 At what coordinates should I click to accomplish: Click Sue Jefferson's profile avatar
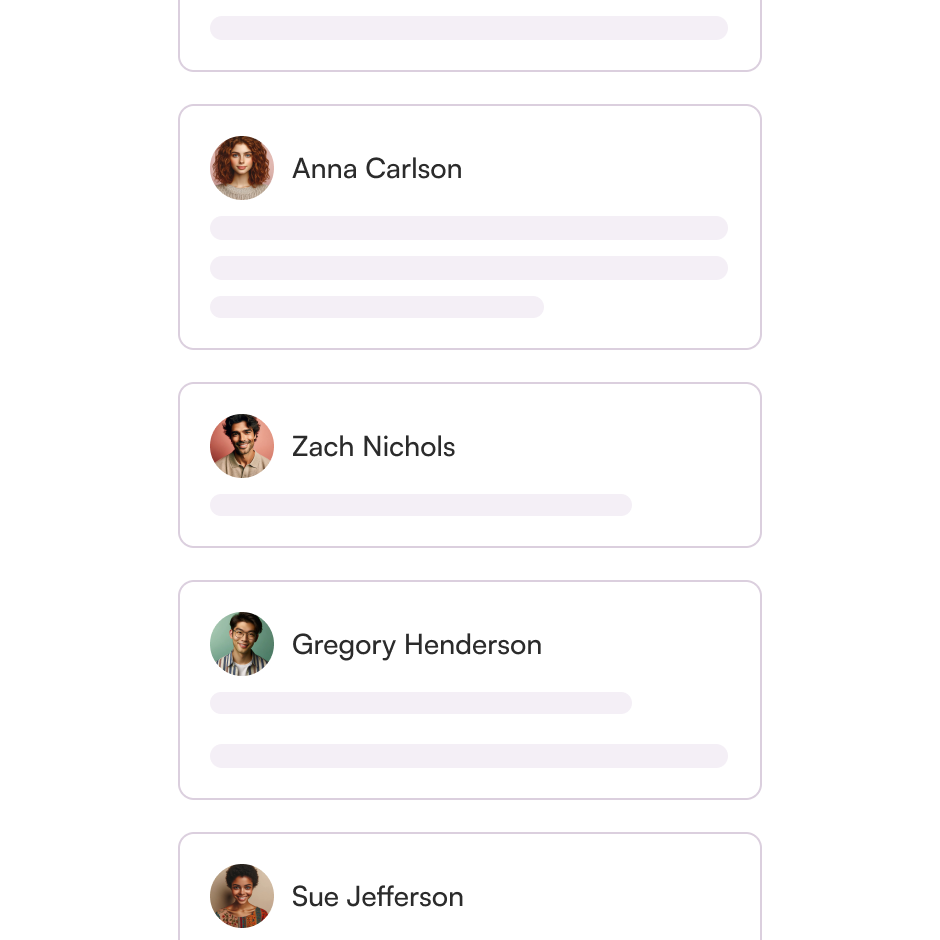click(242, 896)
